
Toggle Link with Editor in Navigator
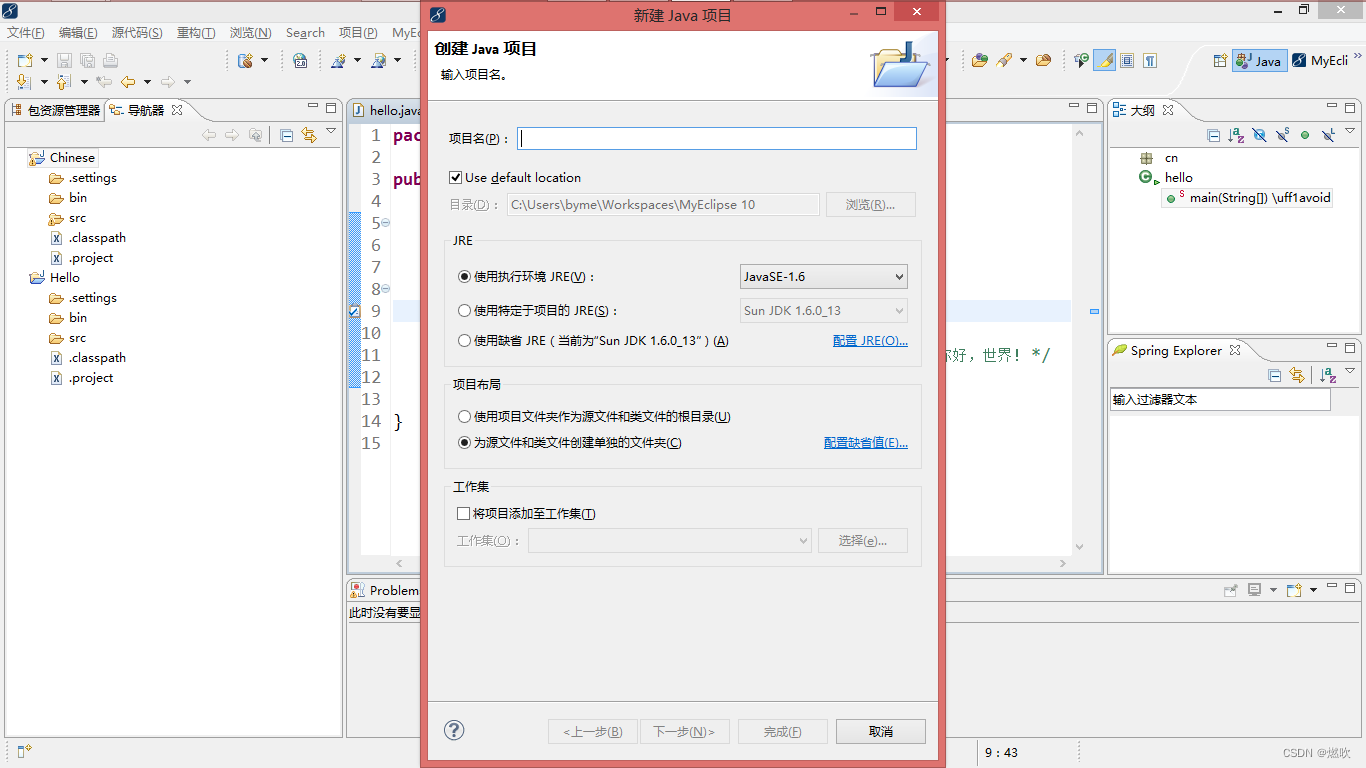point(309,135)
